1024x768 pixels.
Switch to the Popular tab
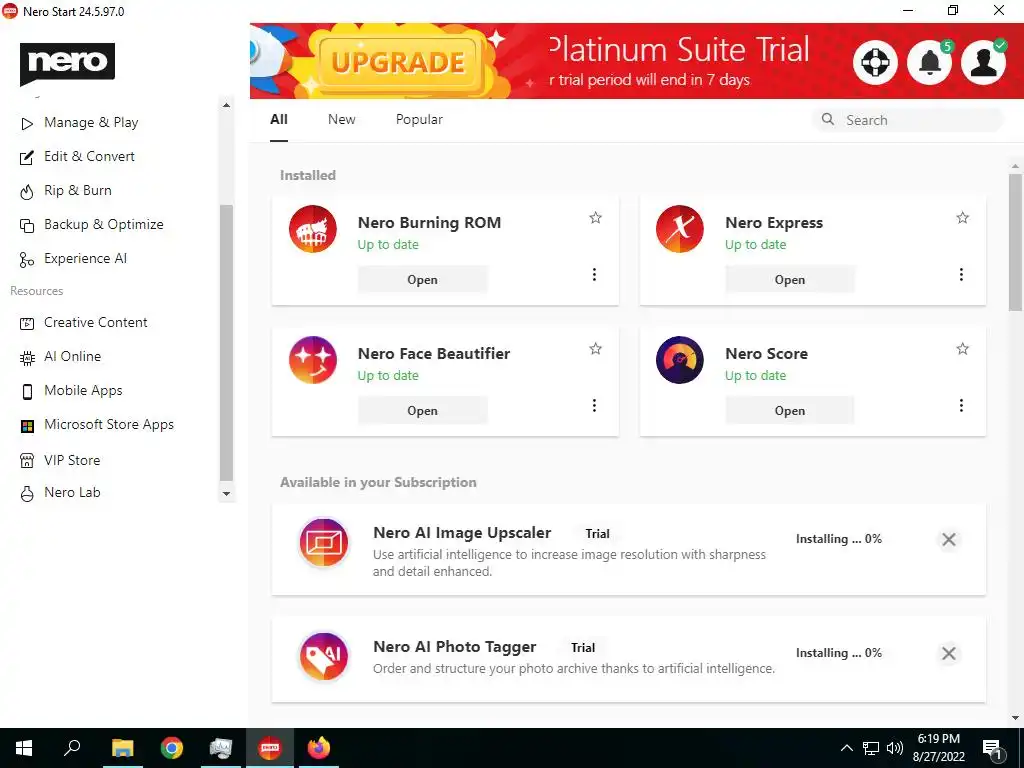(419, 120)
